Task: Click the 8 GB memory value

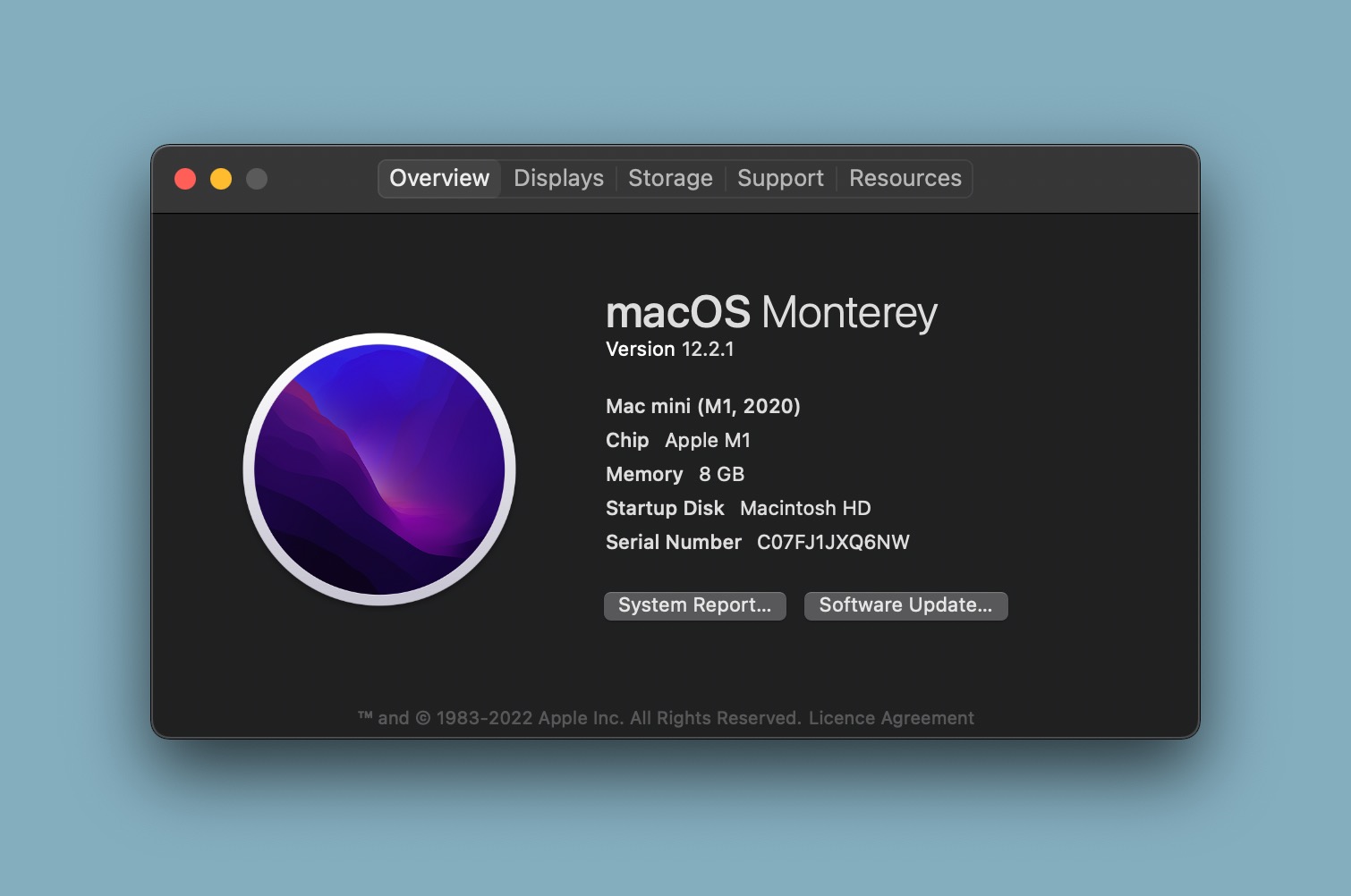Action: pyautogui.click(x=721, y=474)
